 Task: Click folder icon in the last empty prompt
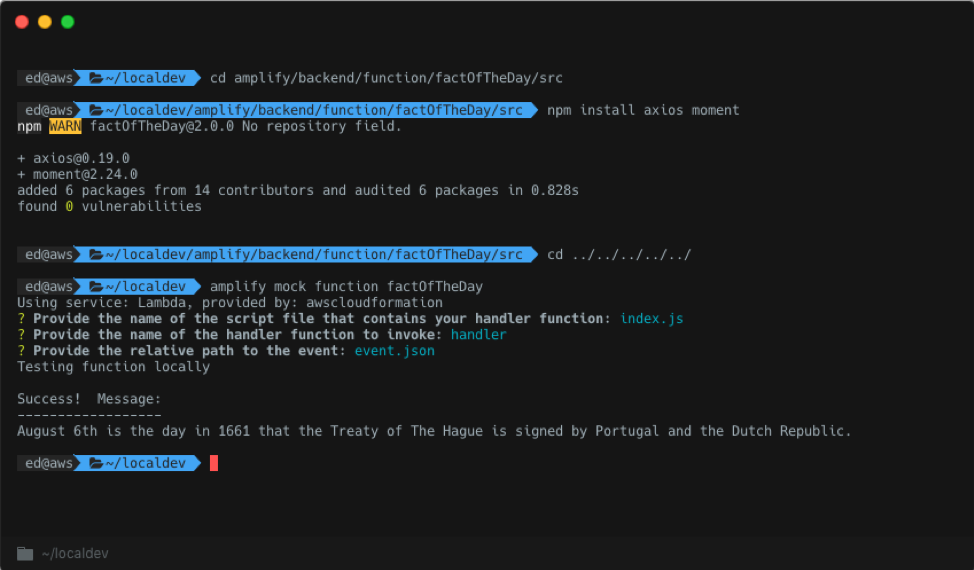coord(96,463)
